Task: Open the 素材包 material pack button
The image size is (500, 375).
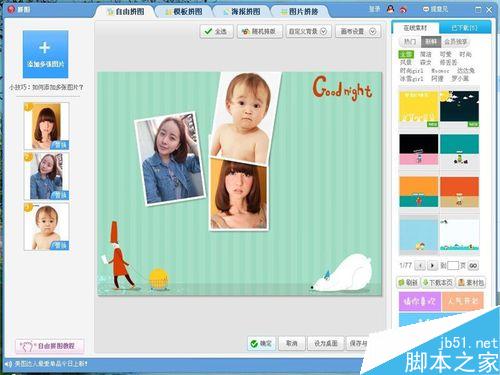Action: tap(470, 283)
